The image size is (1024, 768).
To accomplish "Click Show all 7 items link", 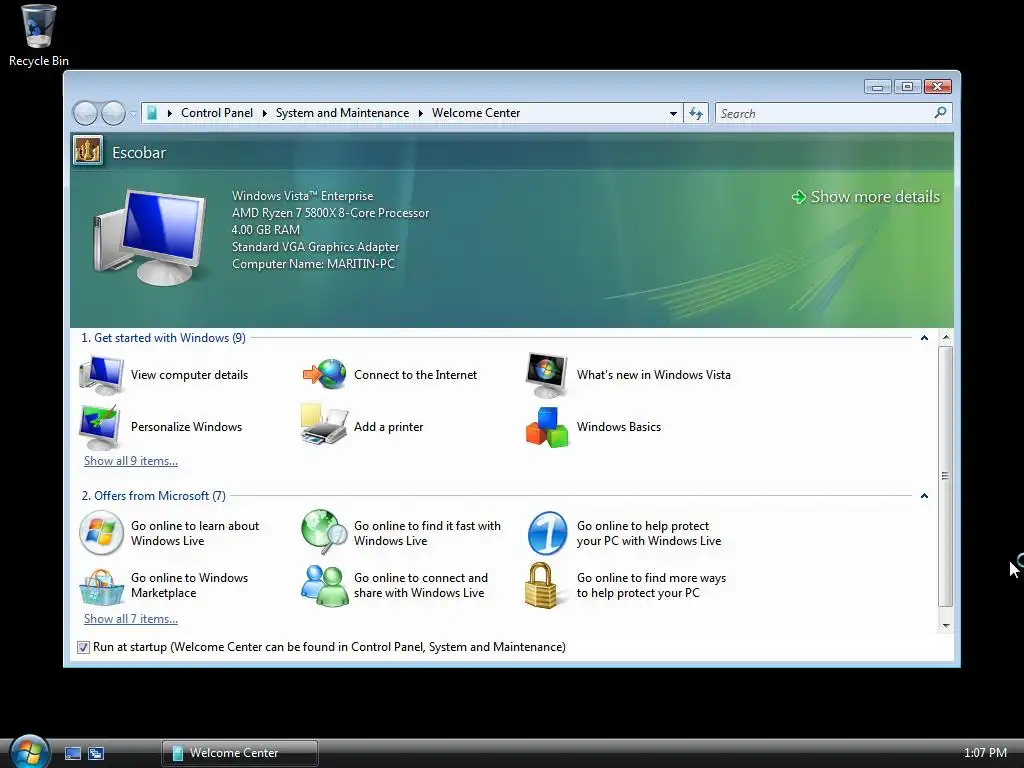I will 131,619.
